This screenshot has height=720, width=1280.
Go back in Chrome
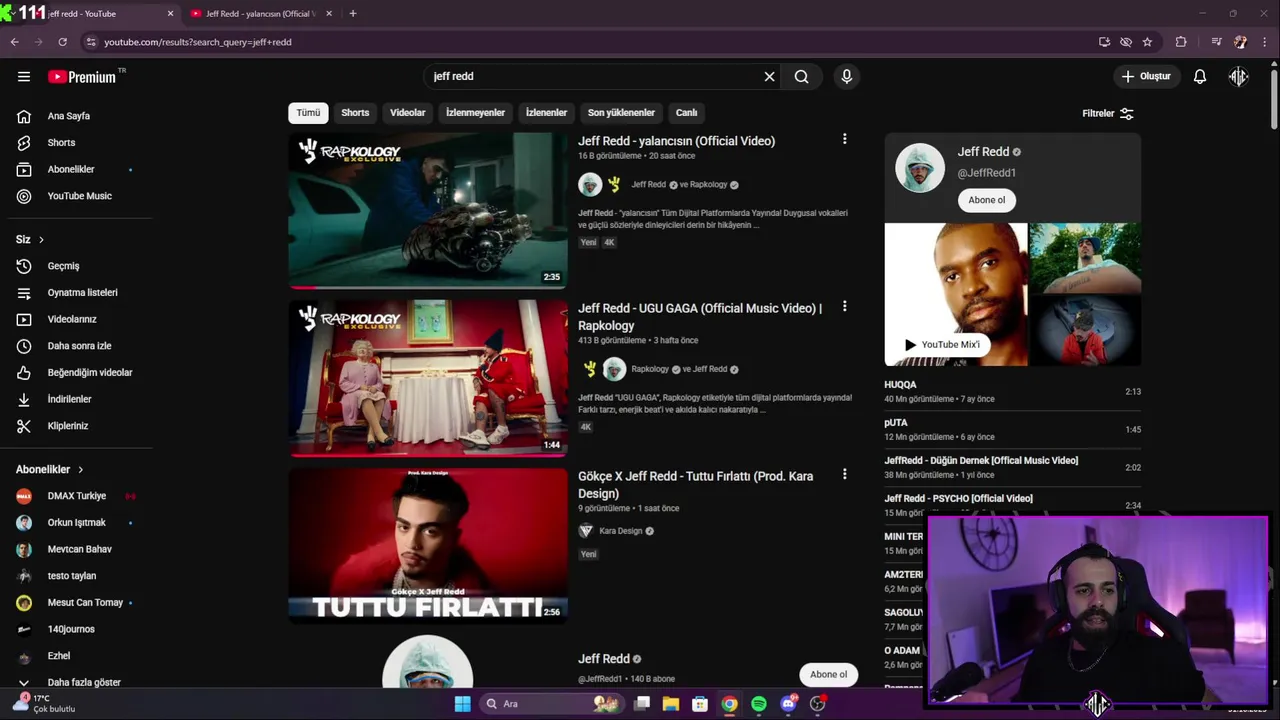tap(14, 42)
